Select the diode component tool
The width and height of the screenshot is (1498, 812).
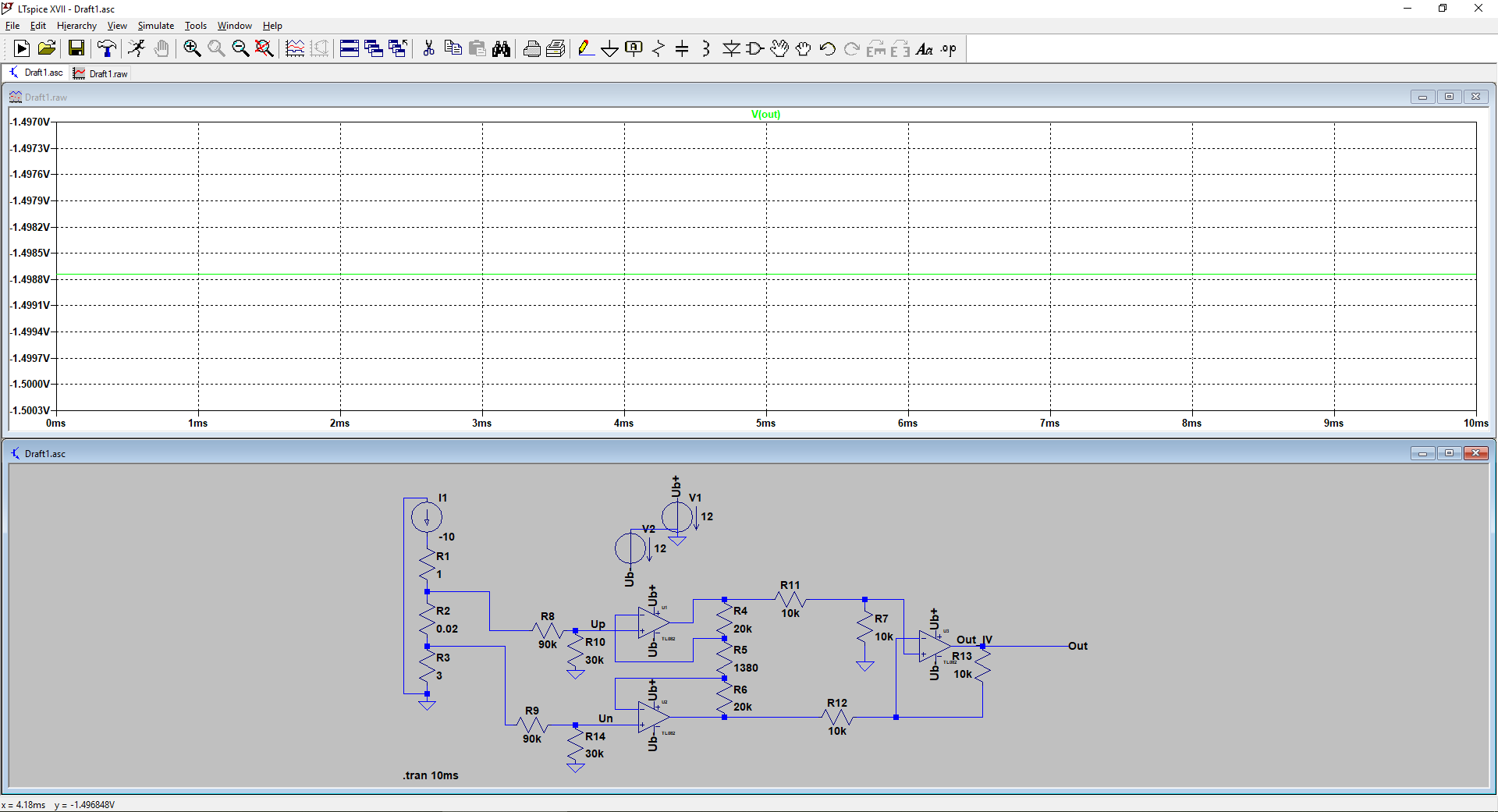click(731, 49)
